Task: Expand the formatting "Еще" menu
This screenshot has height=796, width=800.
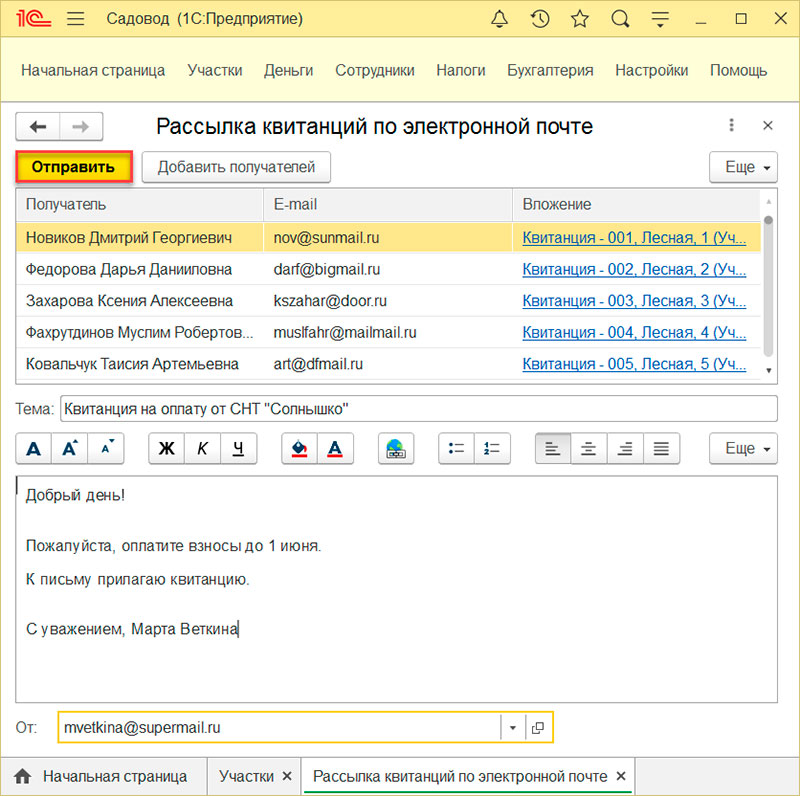Action: [x=743, y=449]
